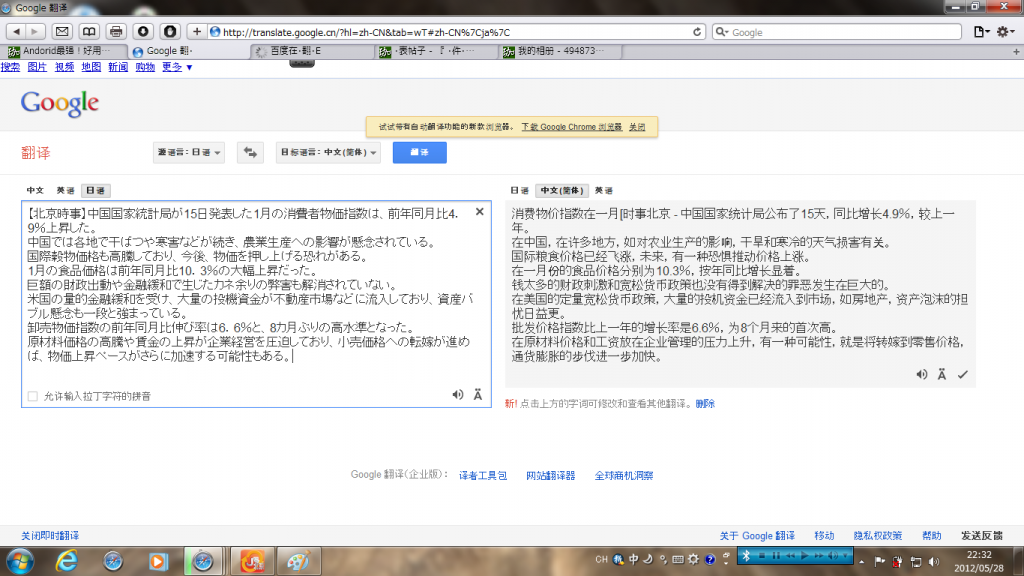The width and height of the screenshot is (1024, 576).
Task: Open the volume control in system tray
Action: coord(934,562)
